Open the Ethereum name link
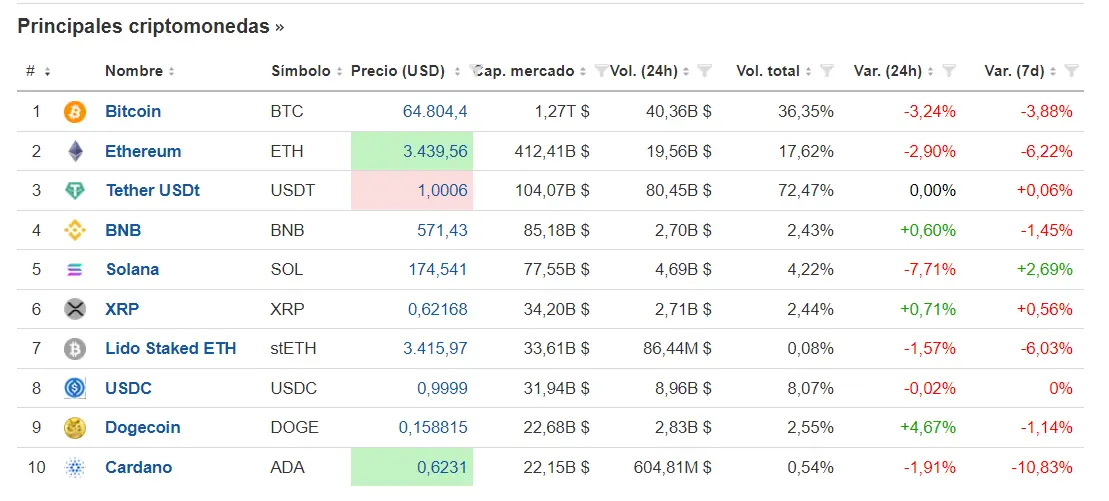This screenshot has height=501, width=1109. 143,151
